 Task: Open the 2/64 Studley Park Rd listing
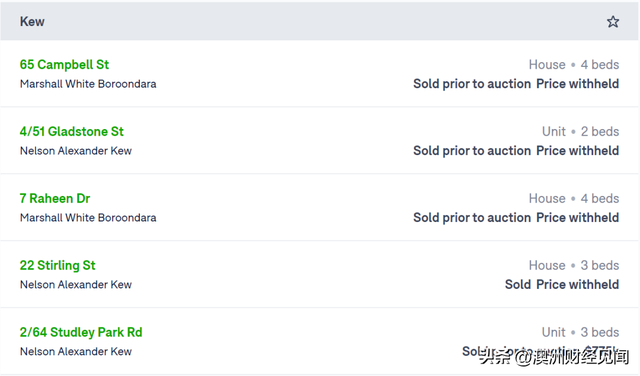81,332
